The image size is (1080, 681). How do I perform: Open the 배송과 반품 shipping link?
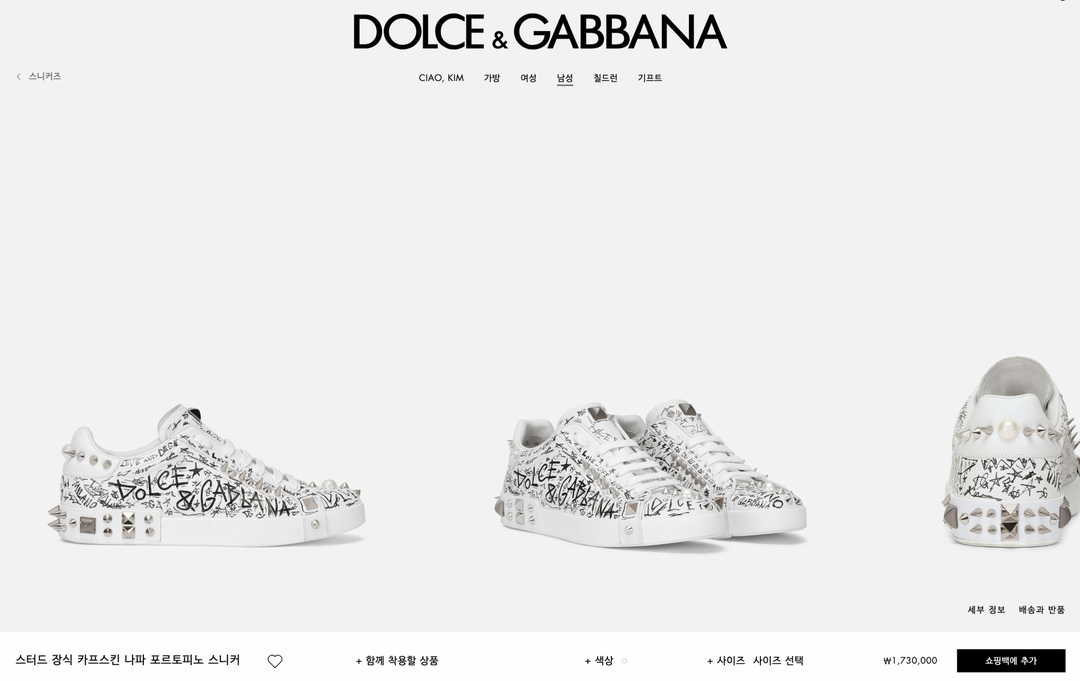1041,609
